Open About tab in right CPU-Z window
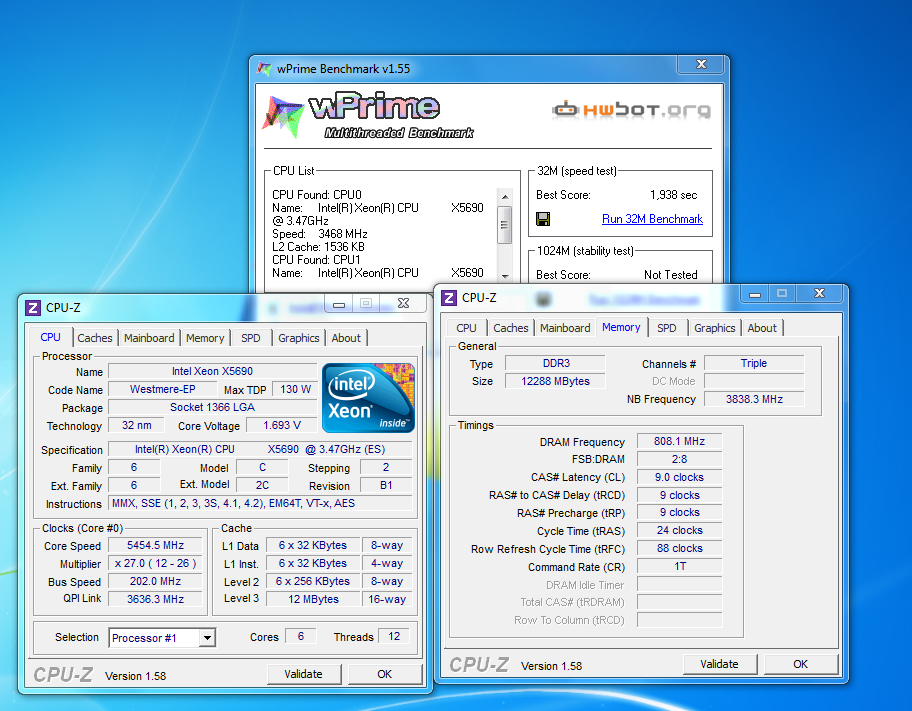This screenshot has height=711, width=912. [x=762, y=328]
